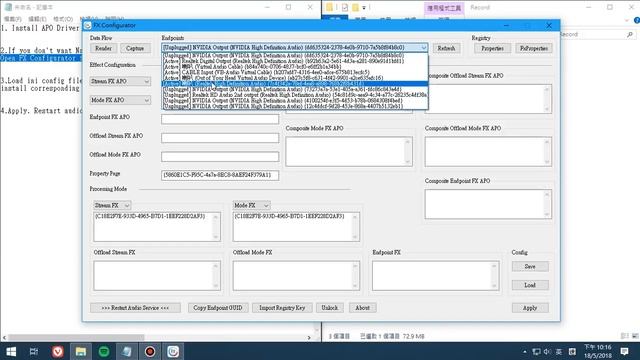
Task: Choose Realtek HD Audio 2nd output endpoint
Action: (295, 95)
